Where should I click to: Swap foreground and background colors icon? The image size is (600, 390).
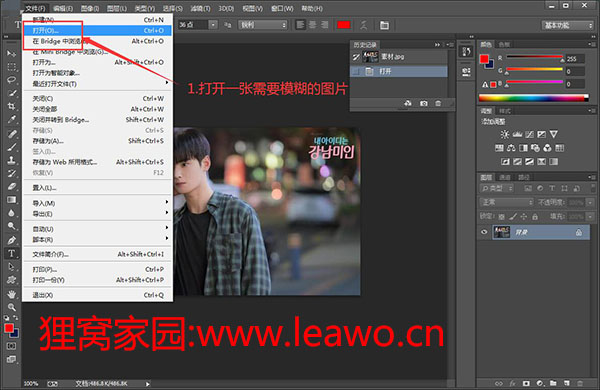tap(15, 318)
